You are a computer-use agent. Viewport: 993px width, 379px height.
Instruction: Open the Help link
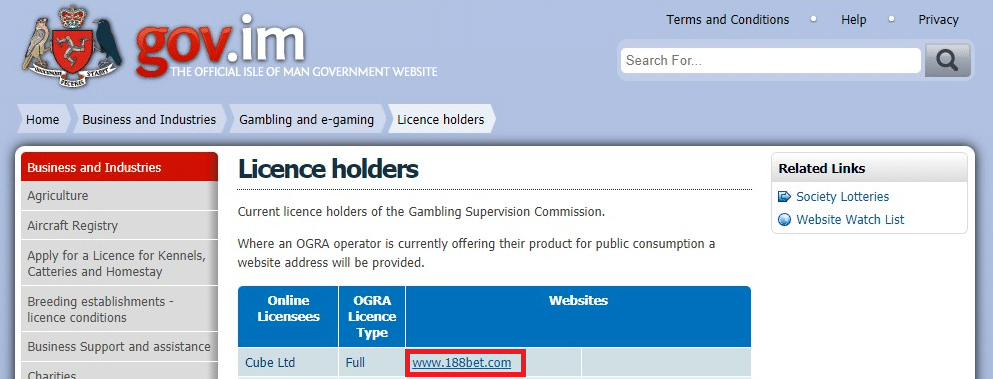pos(853,20)
